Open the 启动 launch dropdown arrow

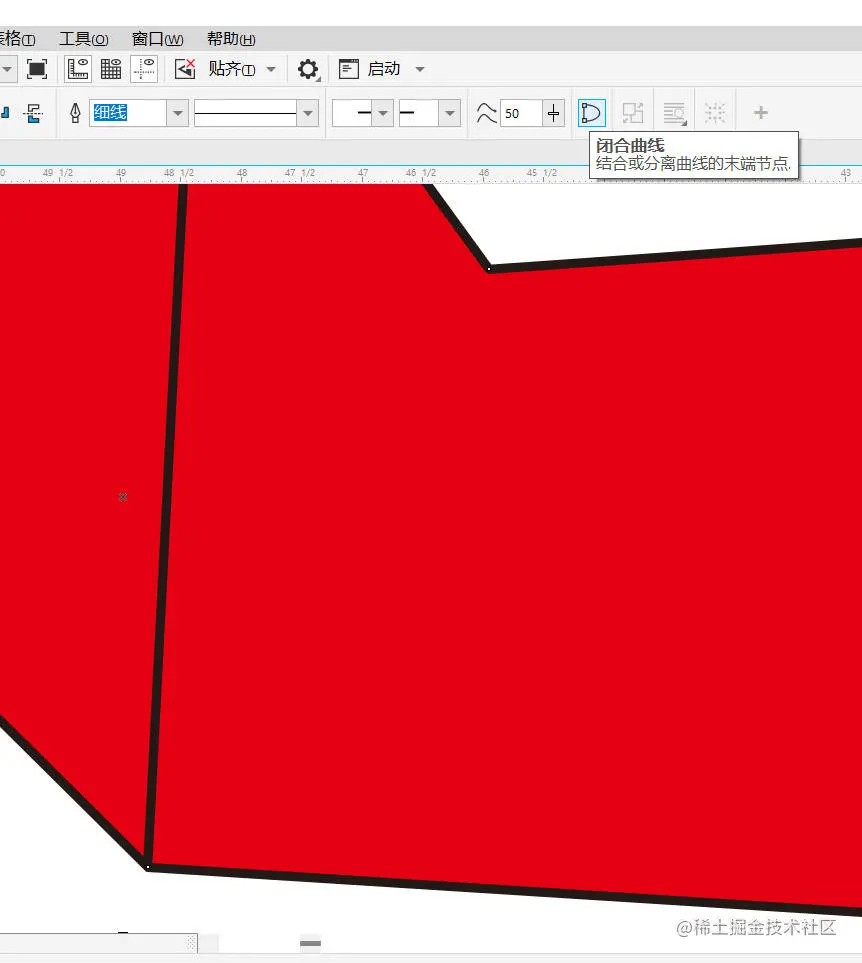tap(418, 69)
